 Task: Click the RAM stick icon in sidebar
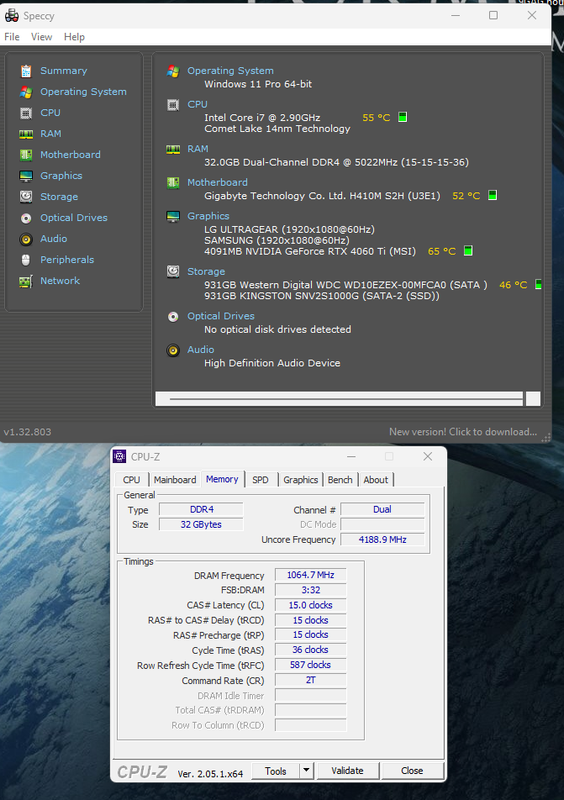[26, 134]
